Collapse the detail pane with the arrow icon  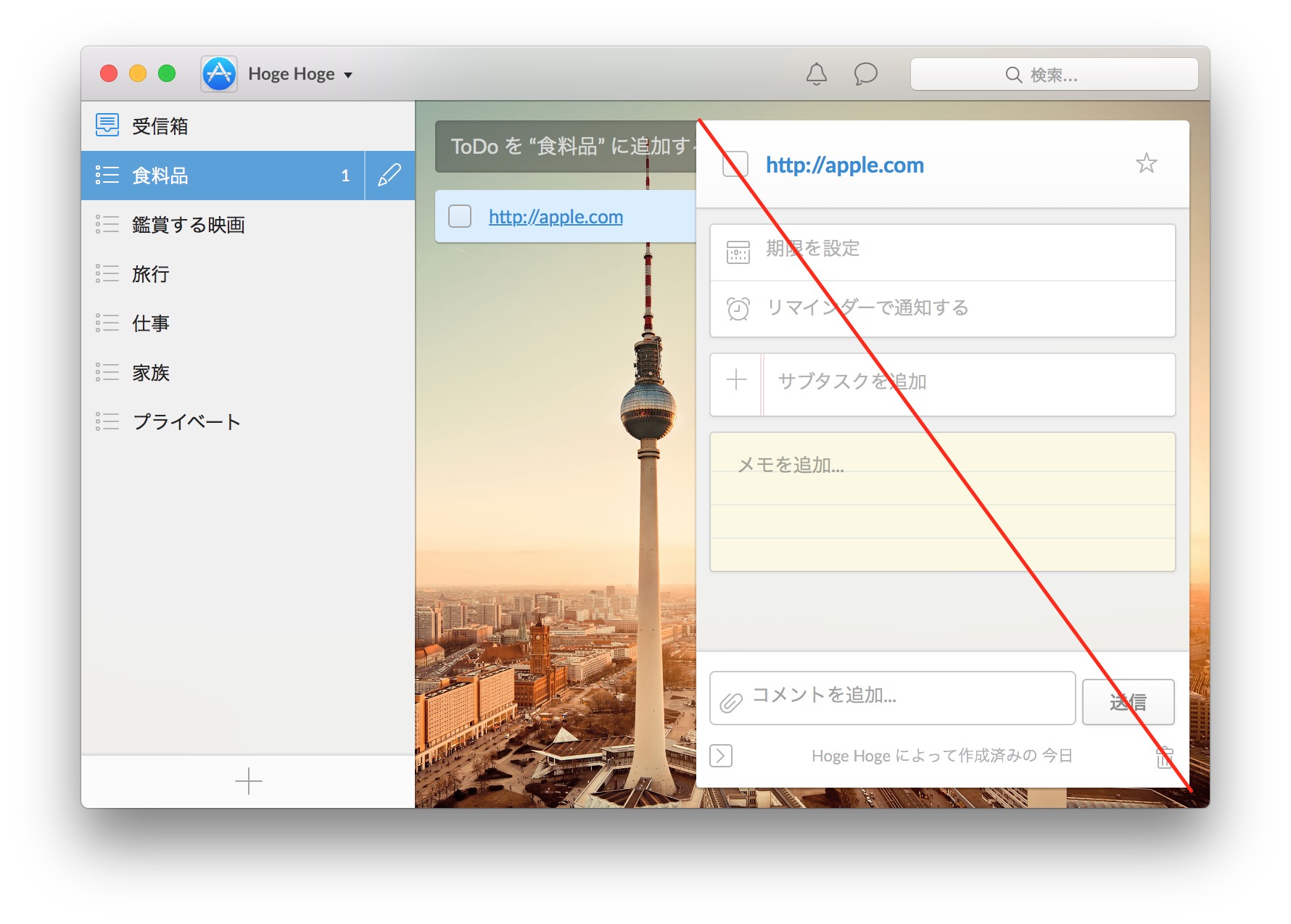click(721, 756)
